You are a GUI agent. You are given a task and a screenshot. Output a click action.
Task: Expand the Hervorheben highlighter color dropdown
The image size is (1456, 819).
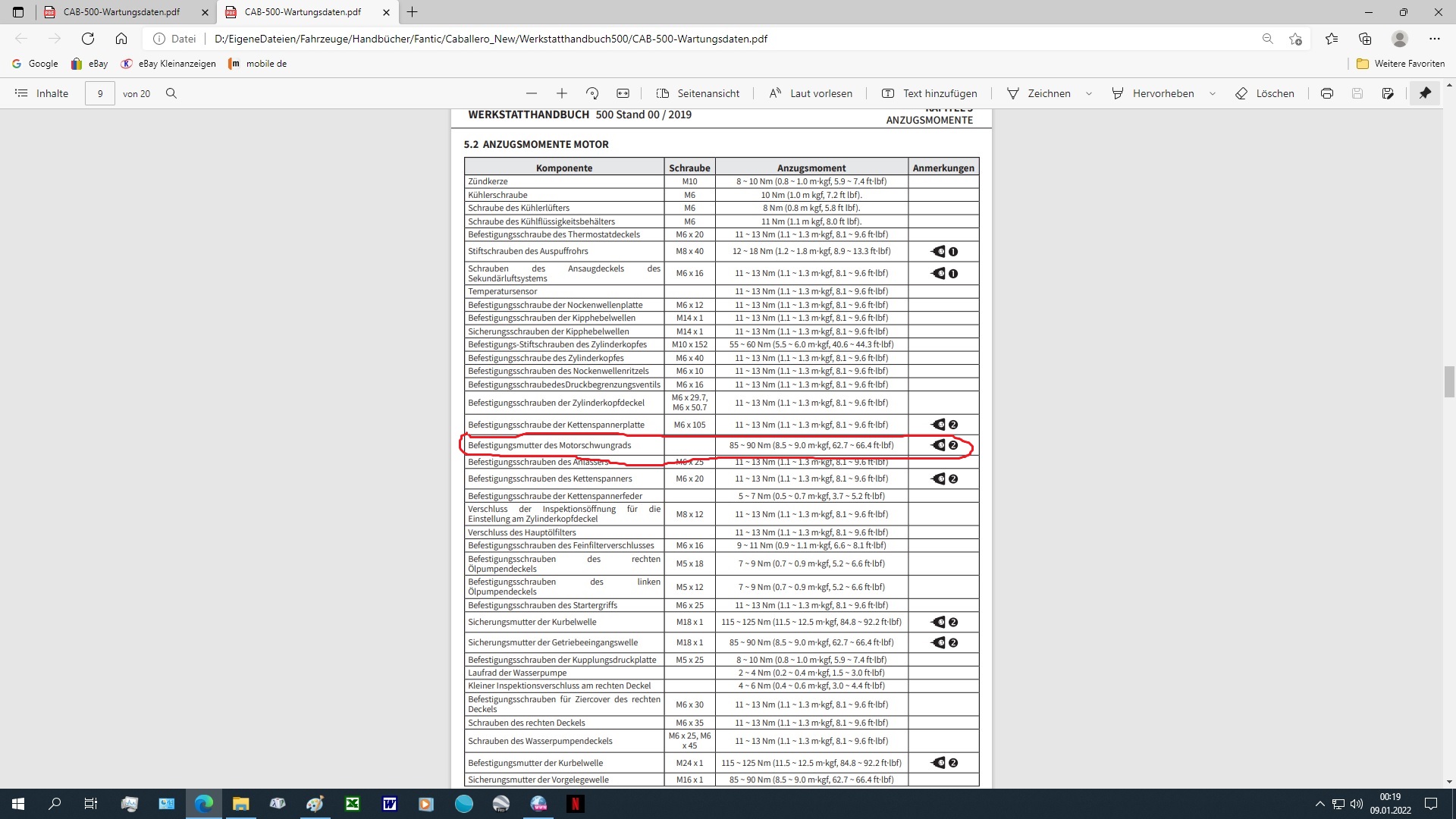click(1213, 93)
